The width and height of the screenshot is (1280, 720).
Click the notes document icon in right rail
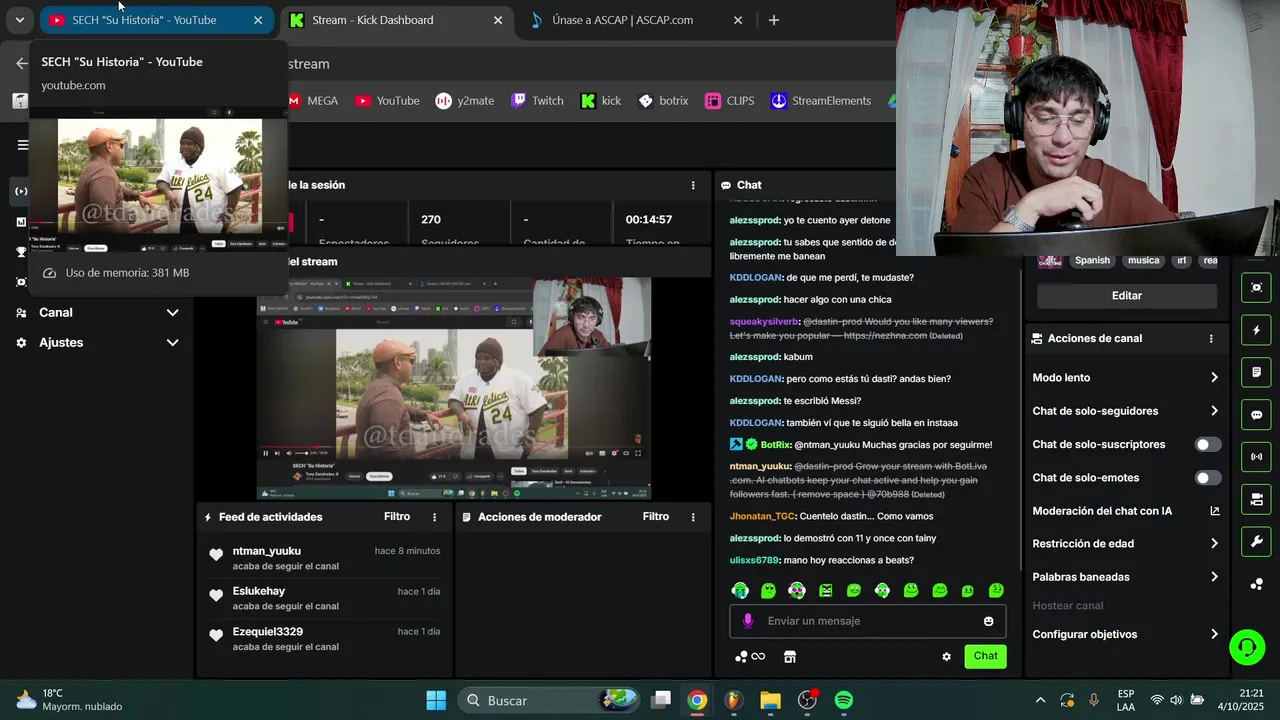click(1257, 372)
